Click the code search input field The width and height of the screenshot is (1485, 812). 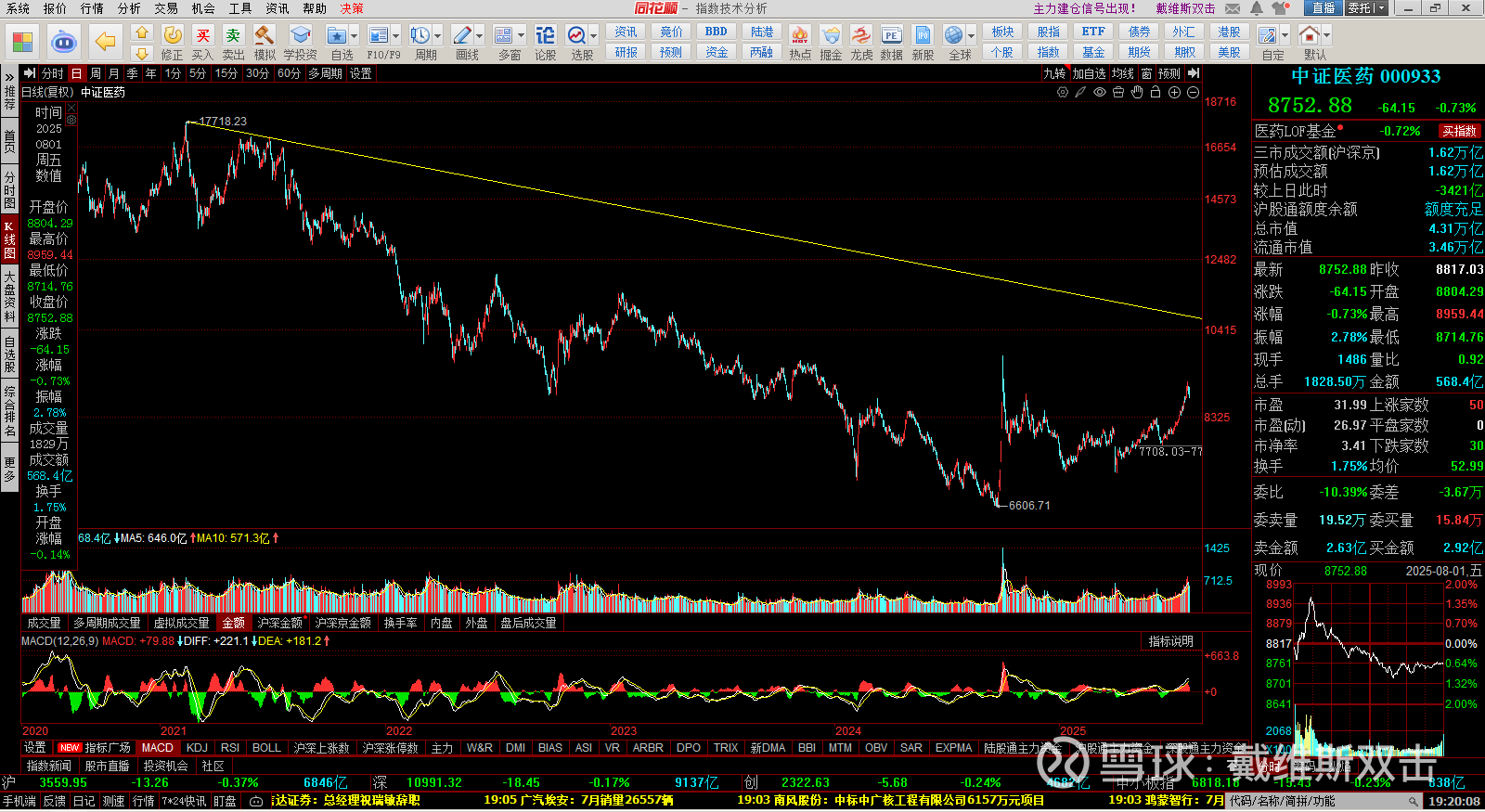click(1325, 801)
